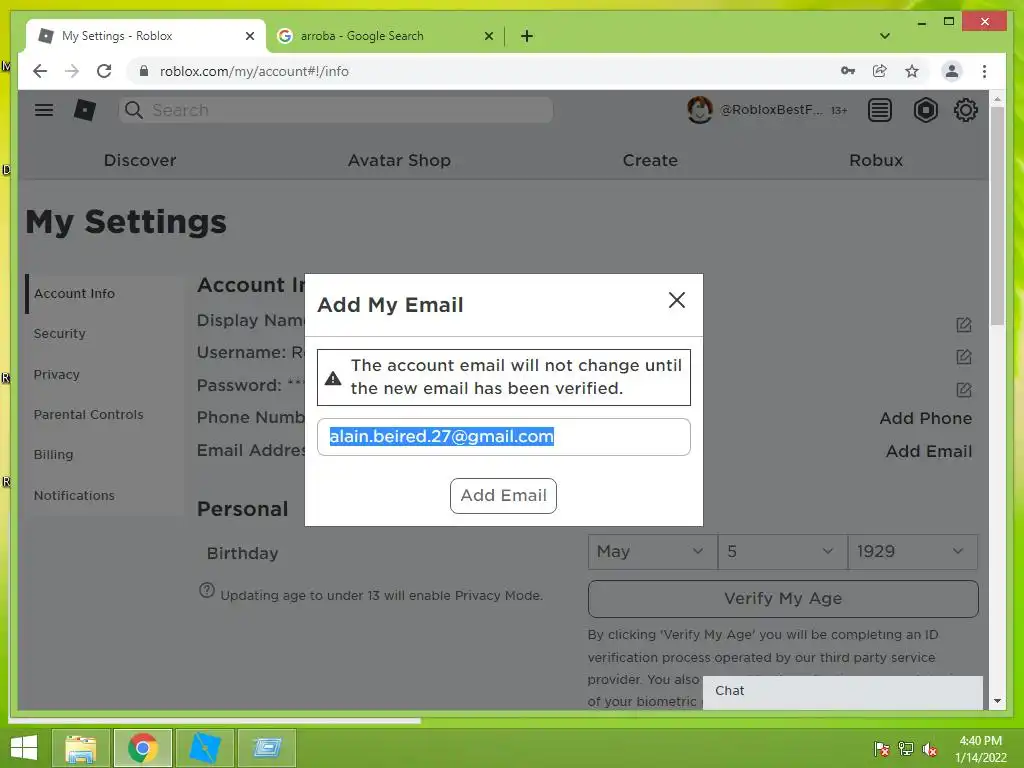Image resolution: width=1024 pixels, height=768 pixels.
Task: Open the settings gear icon
Action: coord(965,110)
